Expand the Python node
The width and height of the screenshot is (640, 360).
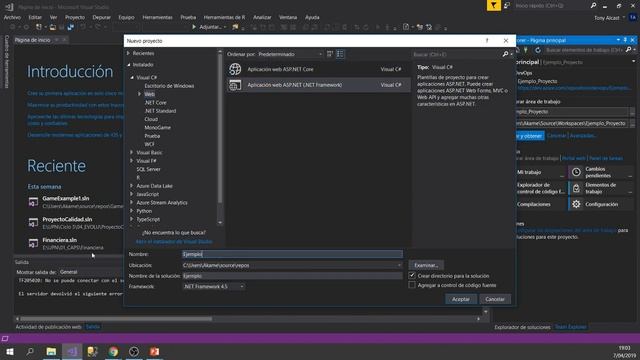pos(131,211)
